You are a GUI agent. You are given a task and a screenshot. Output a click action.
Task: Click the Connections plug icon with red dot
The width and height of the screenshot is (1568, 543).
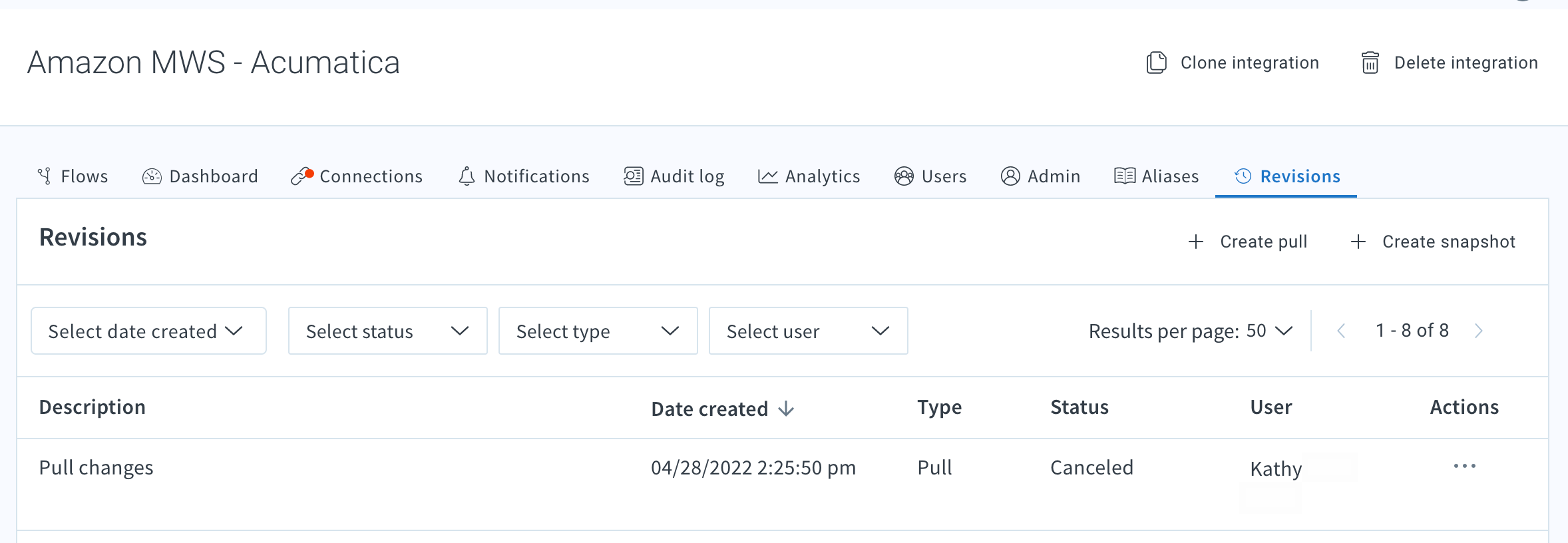301,176
